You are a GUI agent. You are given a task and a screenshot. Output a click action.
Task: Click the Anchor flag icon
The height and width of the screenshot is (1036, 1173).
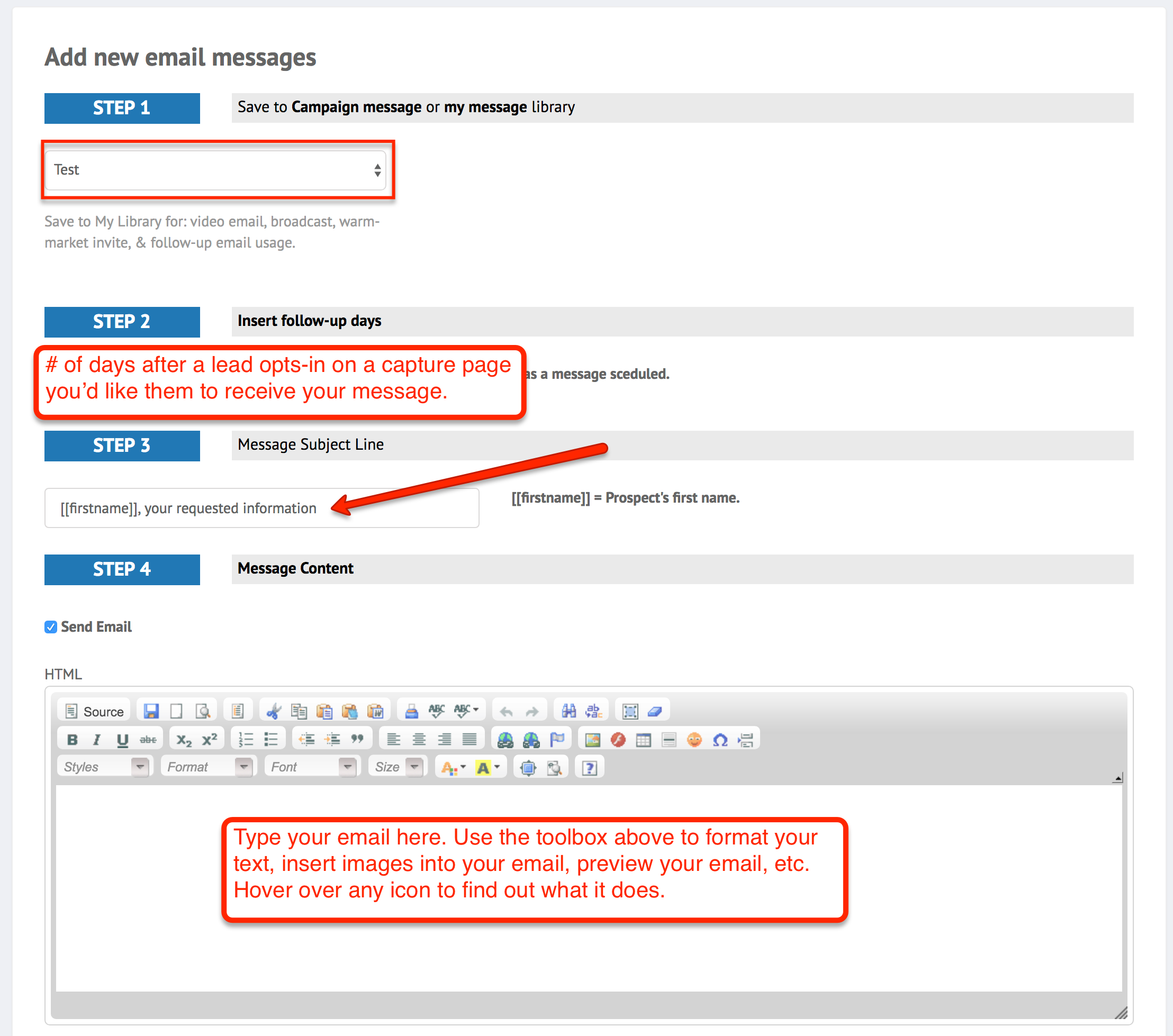[557, 739]
